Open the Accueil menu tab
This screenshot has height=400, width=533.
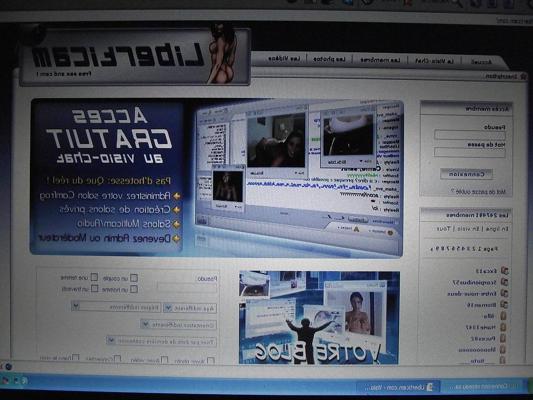(481, 62)
